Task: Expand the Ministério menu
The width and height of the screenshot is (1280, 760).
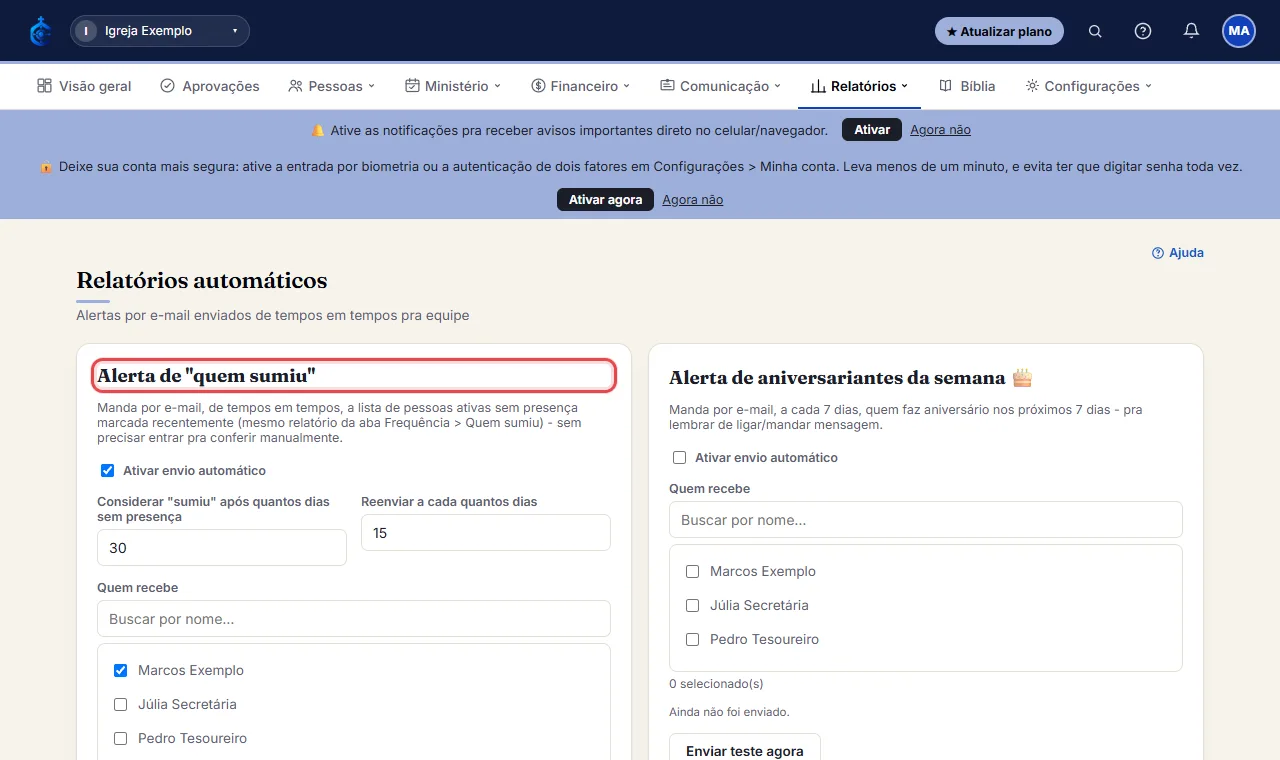Action: pos(453,86)
